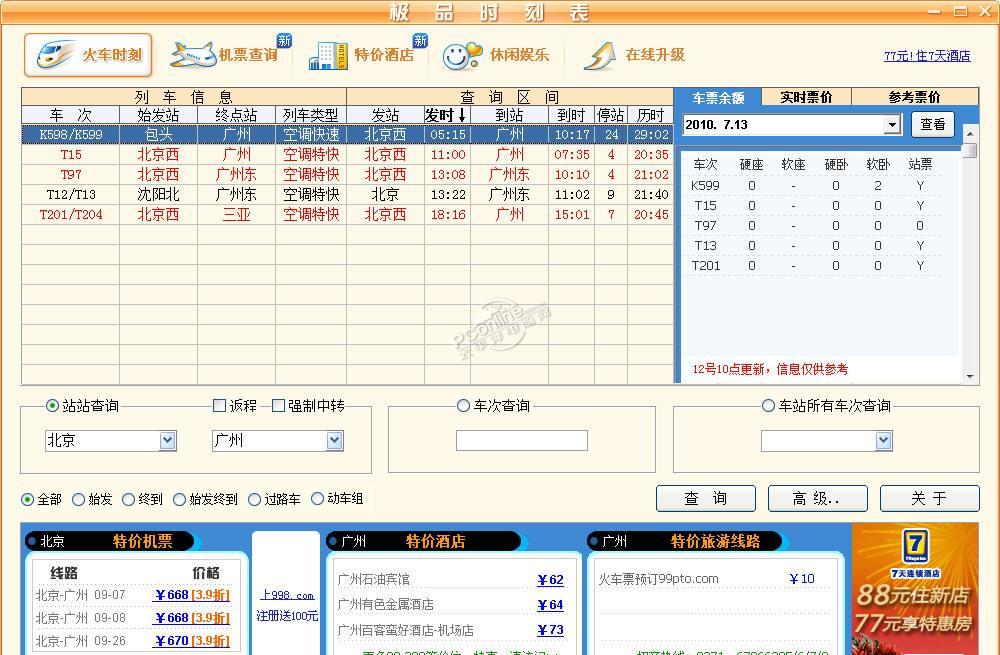Enable the 返程 checkbox
The height and width of the screenshot is (655, 1000).
219,406
